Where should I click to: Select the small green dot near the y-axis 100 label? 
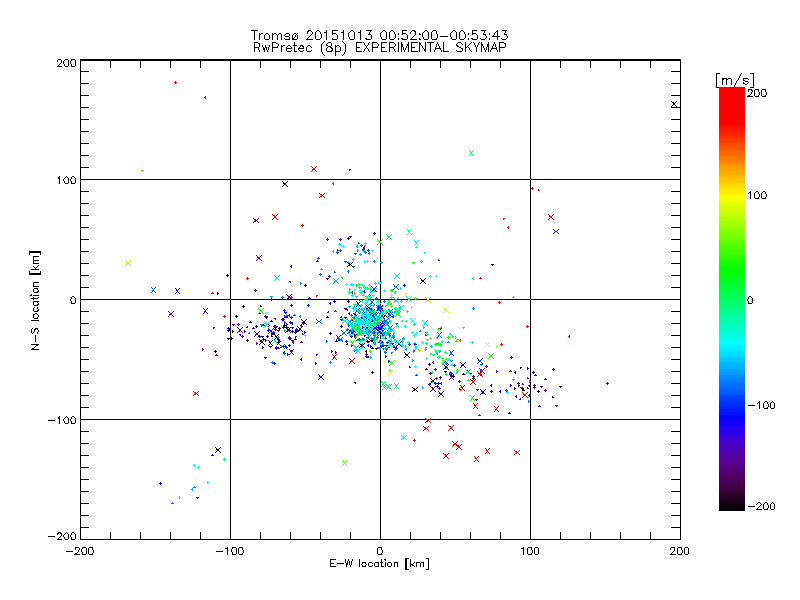tap(142, 170)
